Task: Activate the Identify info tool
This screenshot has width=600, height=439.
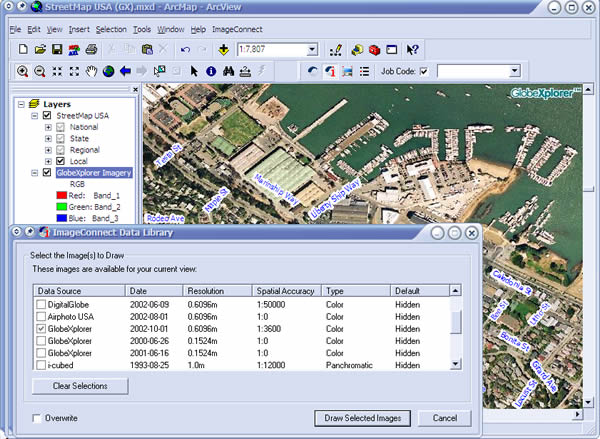Action: tap(211, 71)
